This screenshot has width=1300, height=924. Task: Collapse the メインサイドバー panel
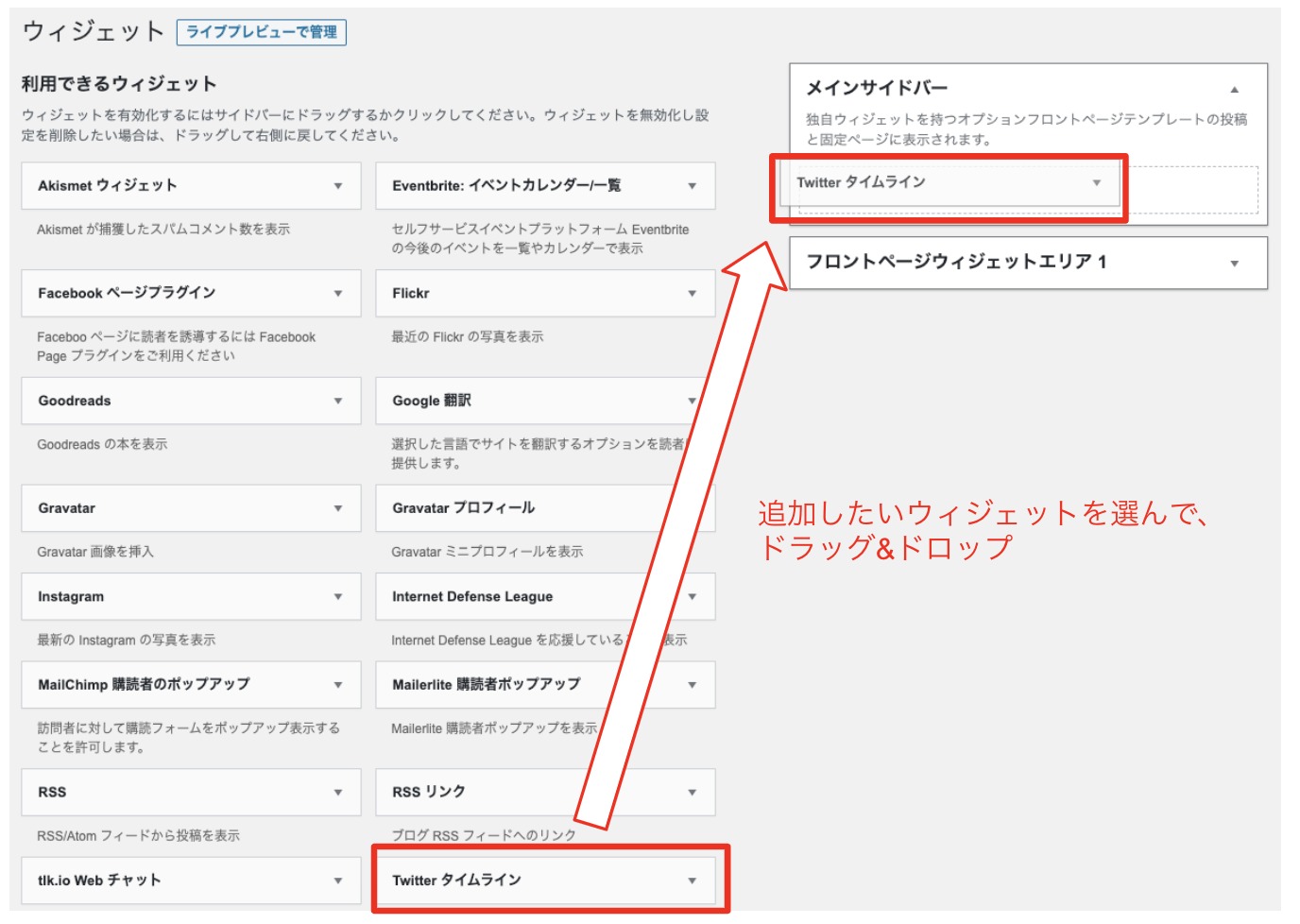[x=1234, y=90]
